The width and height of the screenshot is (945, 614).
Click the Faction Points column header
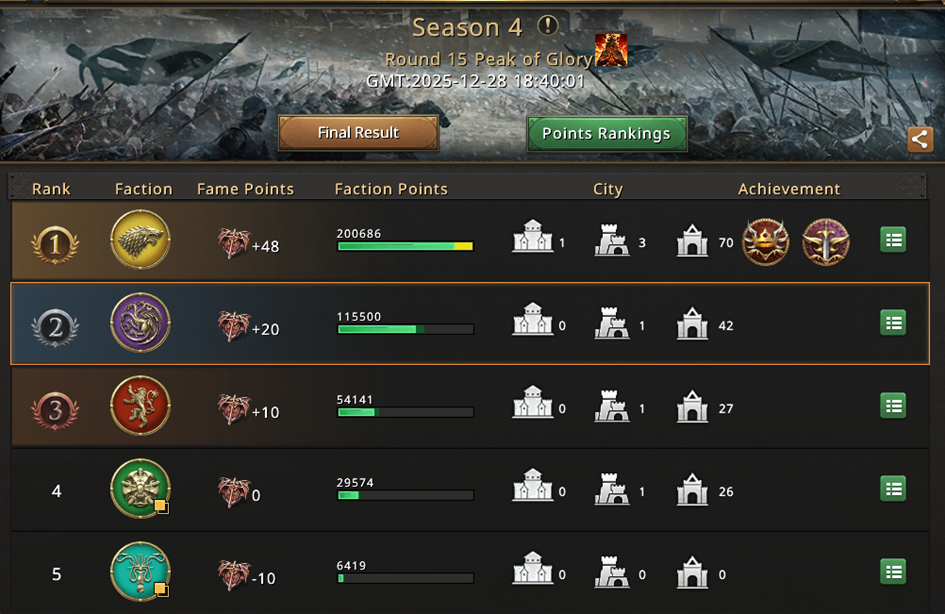pyautogui.click(x=391, y=189)
